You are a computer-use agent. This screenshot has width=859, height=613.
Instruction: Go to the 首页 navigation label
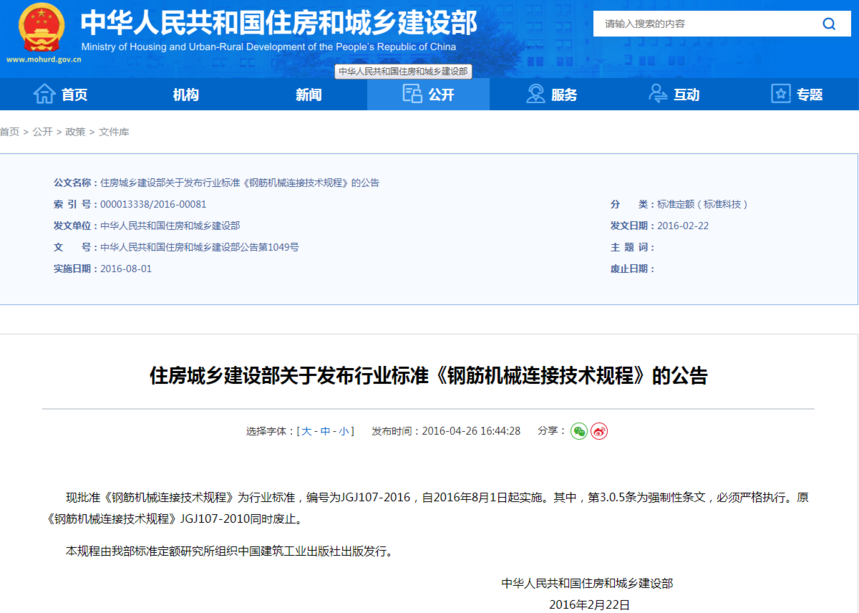pyautogui.click(x=75, y=95)
